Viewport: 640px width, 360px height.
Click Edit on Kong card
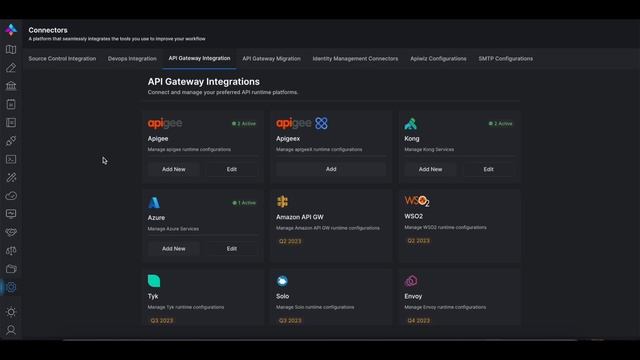pos(488,169)
